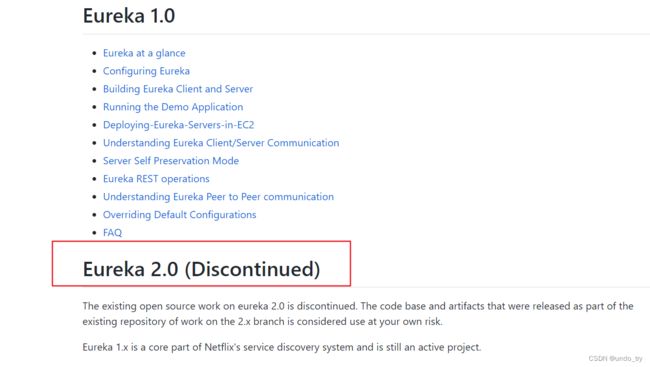Image resolution: width=650 pixels, height=367 pixels.
Task: Open Understanding Eureka Client/Server Communication
Action: pos(221,143)
